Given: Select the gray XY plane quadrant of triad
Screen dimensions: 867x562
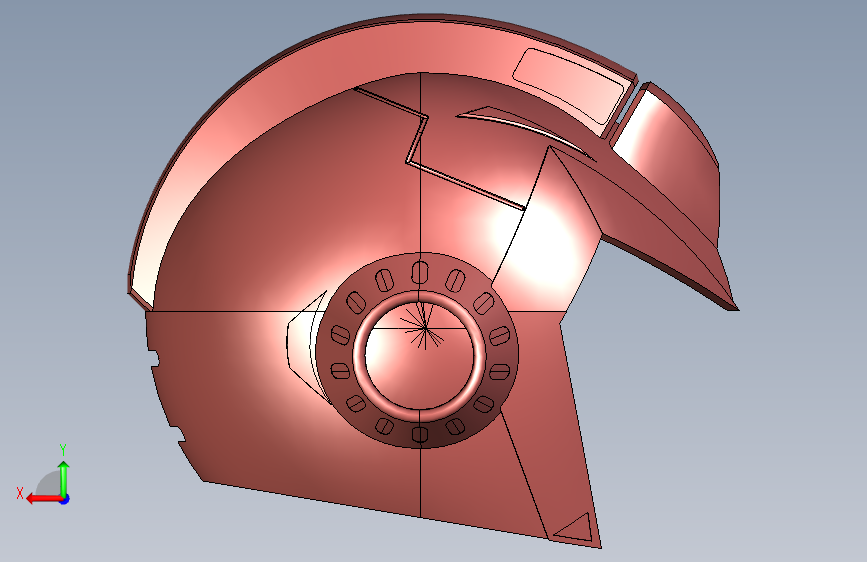Looking at the screenshot, I should [x=49, y=485].
